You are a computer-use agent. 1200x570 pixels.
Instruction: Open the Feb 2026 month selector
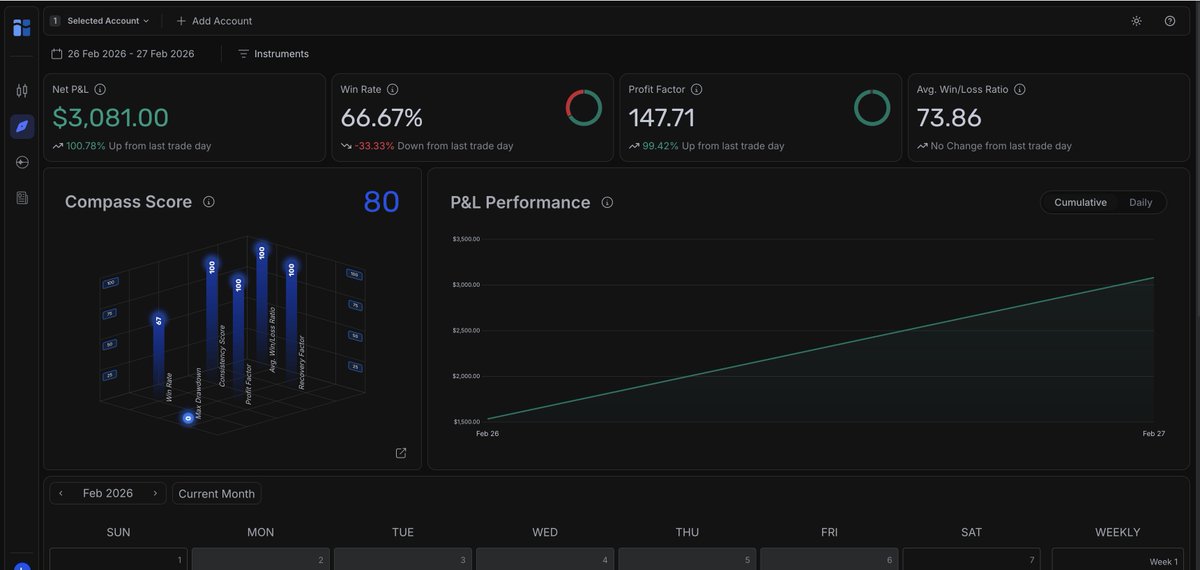click(x=108, y=493)
